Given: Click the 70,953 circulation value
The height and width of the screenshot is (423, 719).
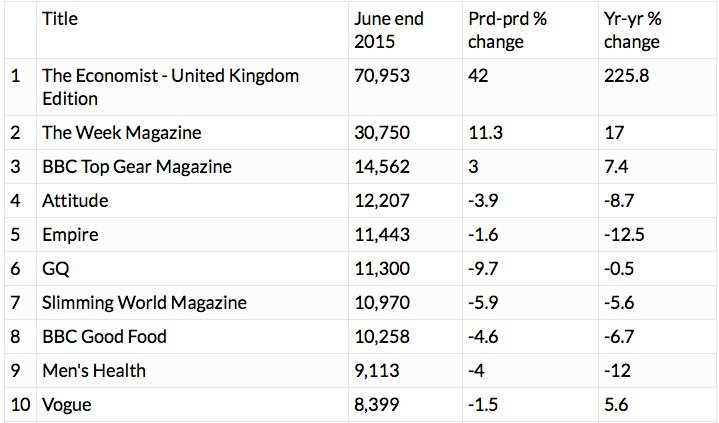Looking at the screenshot, I should tap(382, 76).
